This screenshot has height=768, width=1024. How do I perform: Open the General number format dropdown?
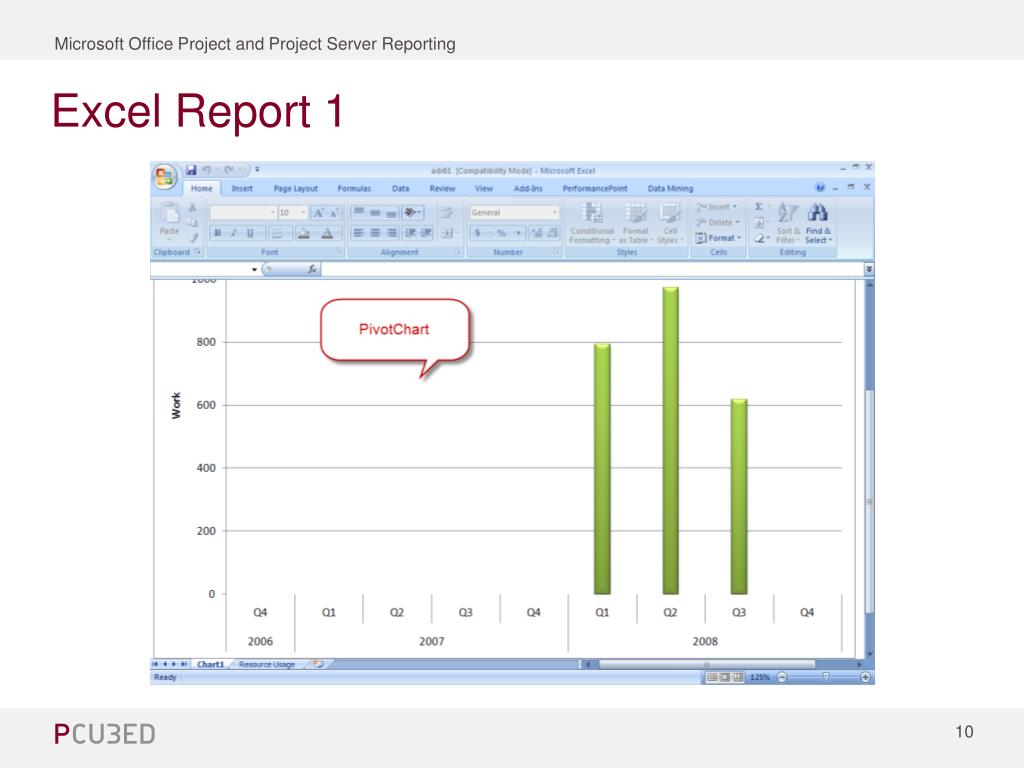515,213
